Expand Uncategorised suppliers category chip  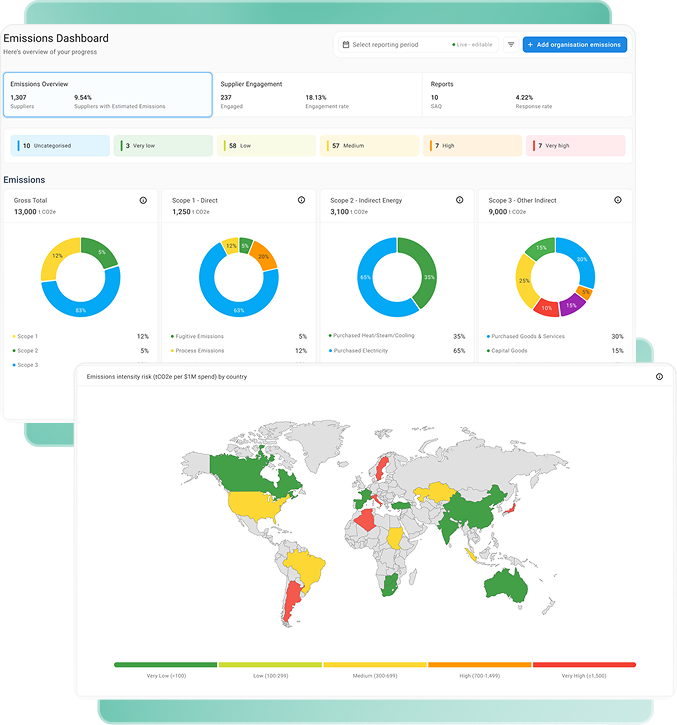(x=60, y=146)
